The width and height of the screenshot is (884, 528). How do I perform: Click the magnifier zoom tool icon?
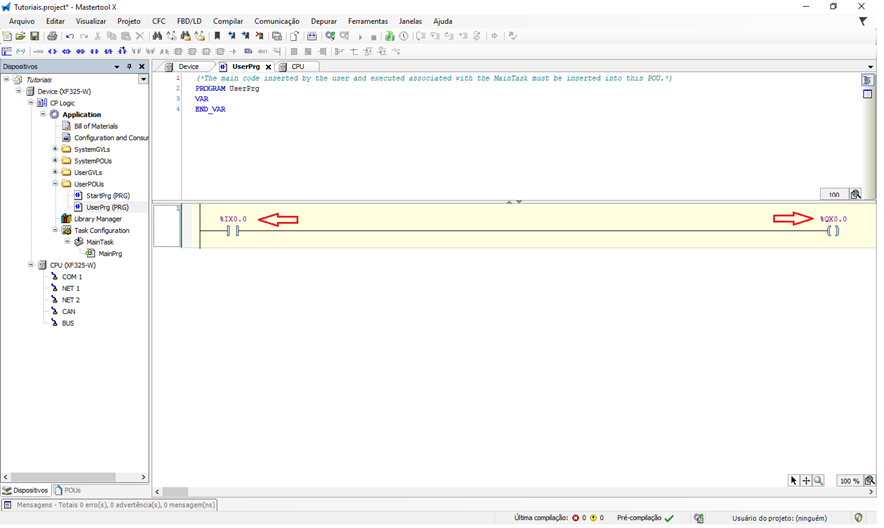819,481
